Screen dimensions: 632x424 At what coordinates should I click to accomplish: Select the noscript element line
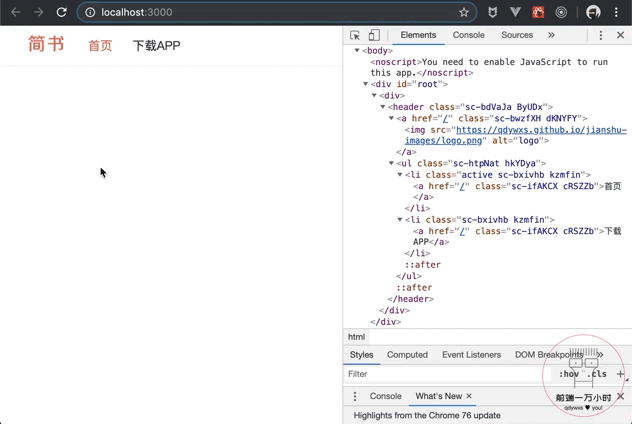(489, 67)
